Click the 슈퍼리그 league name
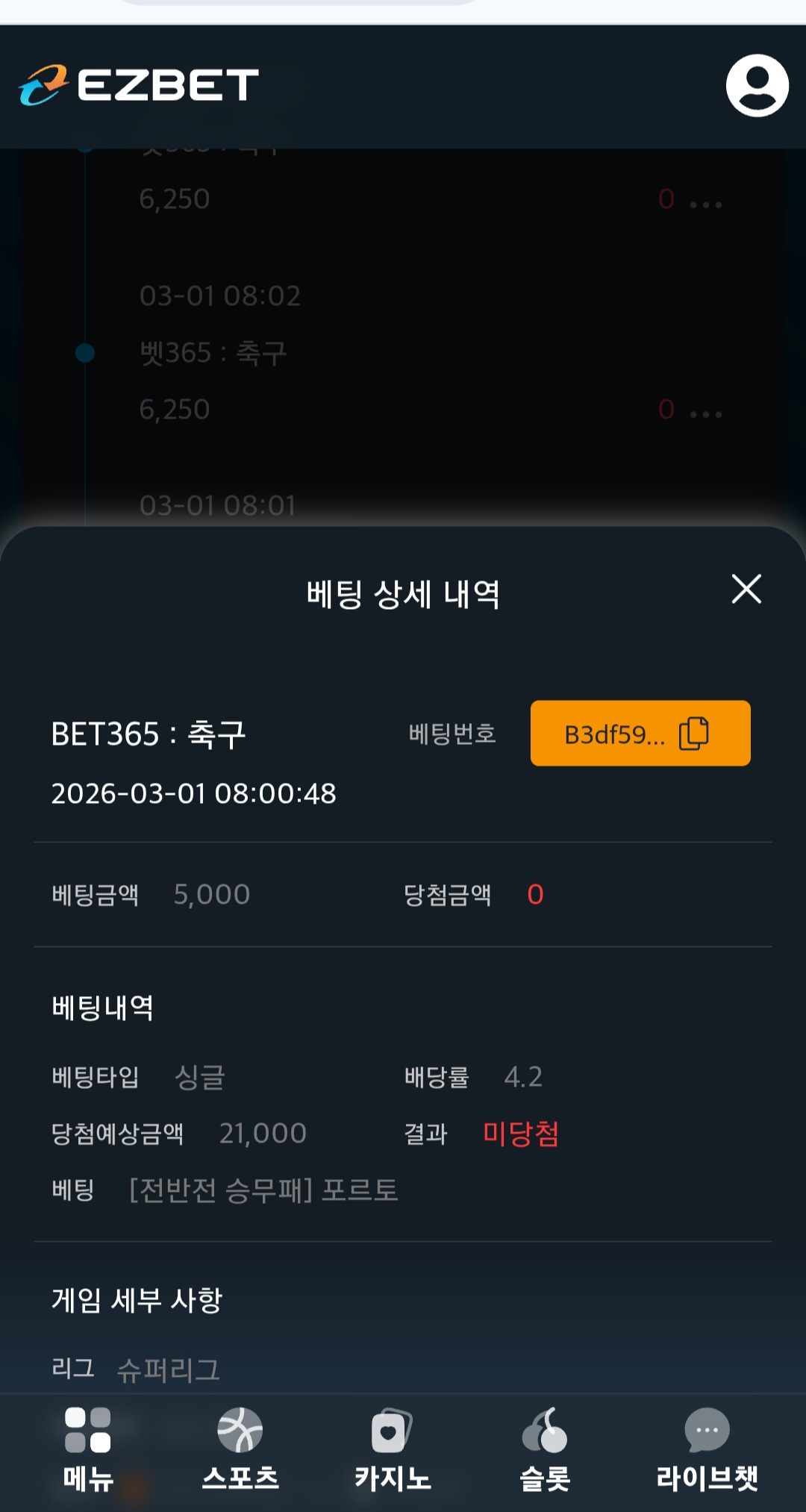The height and width of the screenshot is (1512, 806). point(169,1369)
